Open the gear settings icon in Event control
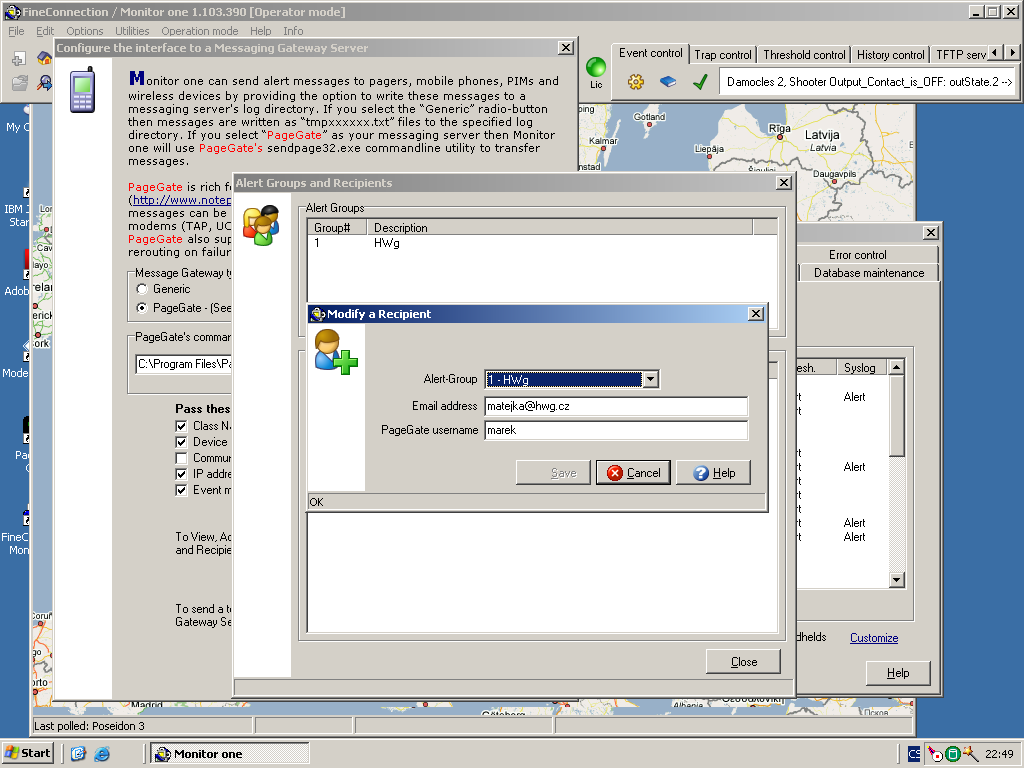Image resolution: width=1024 pixels, height=768 pixels. click(635, 82)
